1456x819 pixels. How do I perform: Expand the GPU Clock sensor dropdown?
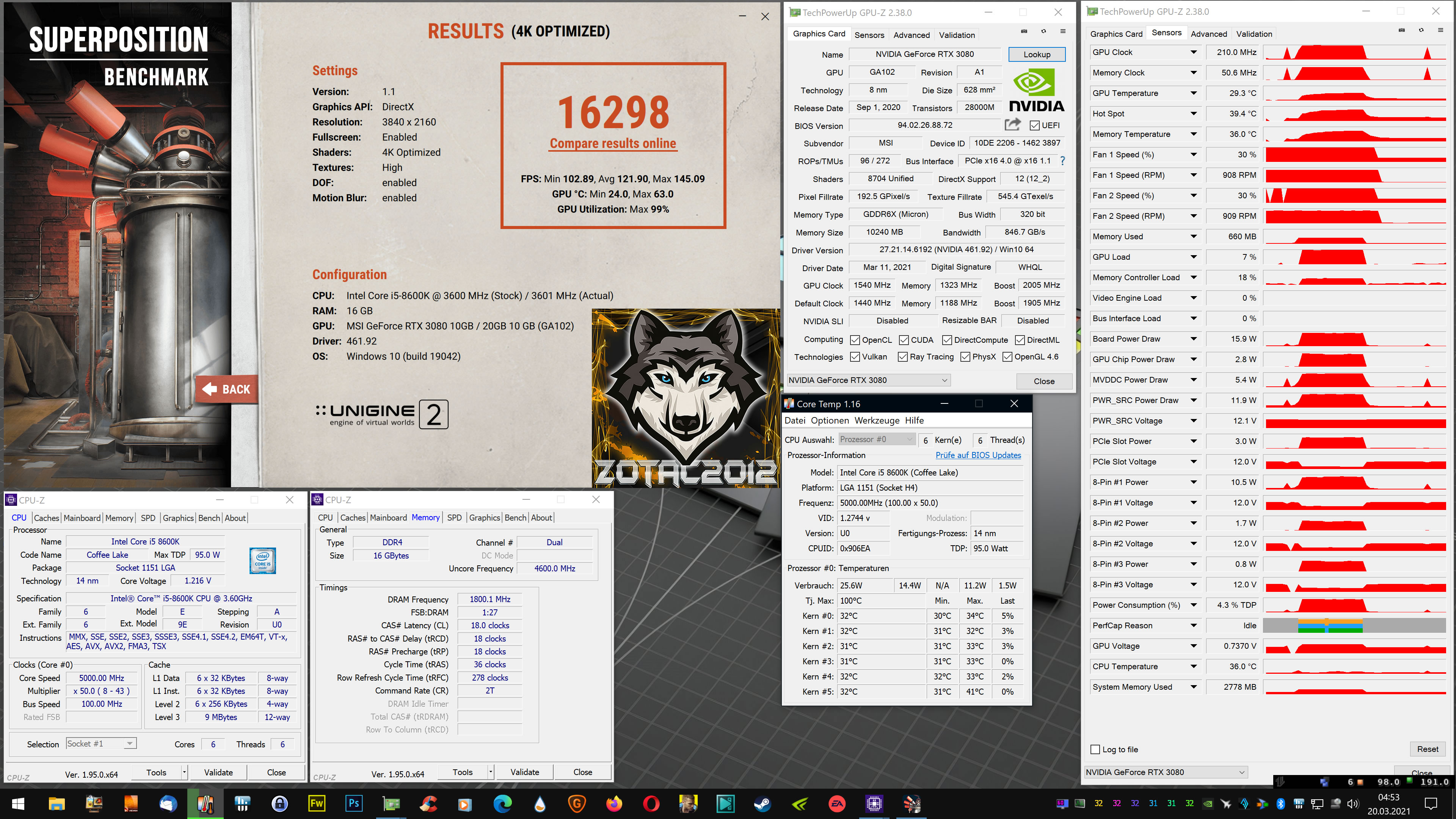coord(1192,52)
